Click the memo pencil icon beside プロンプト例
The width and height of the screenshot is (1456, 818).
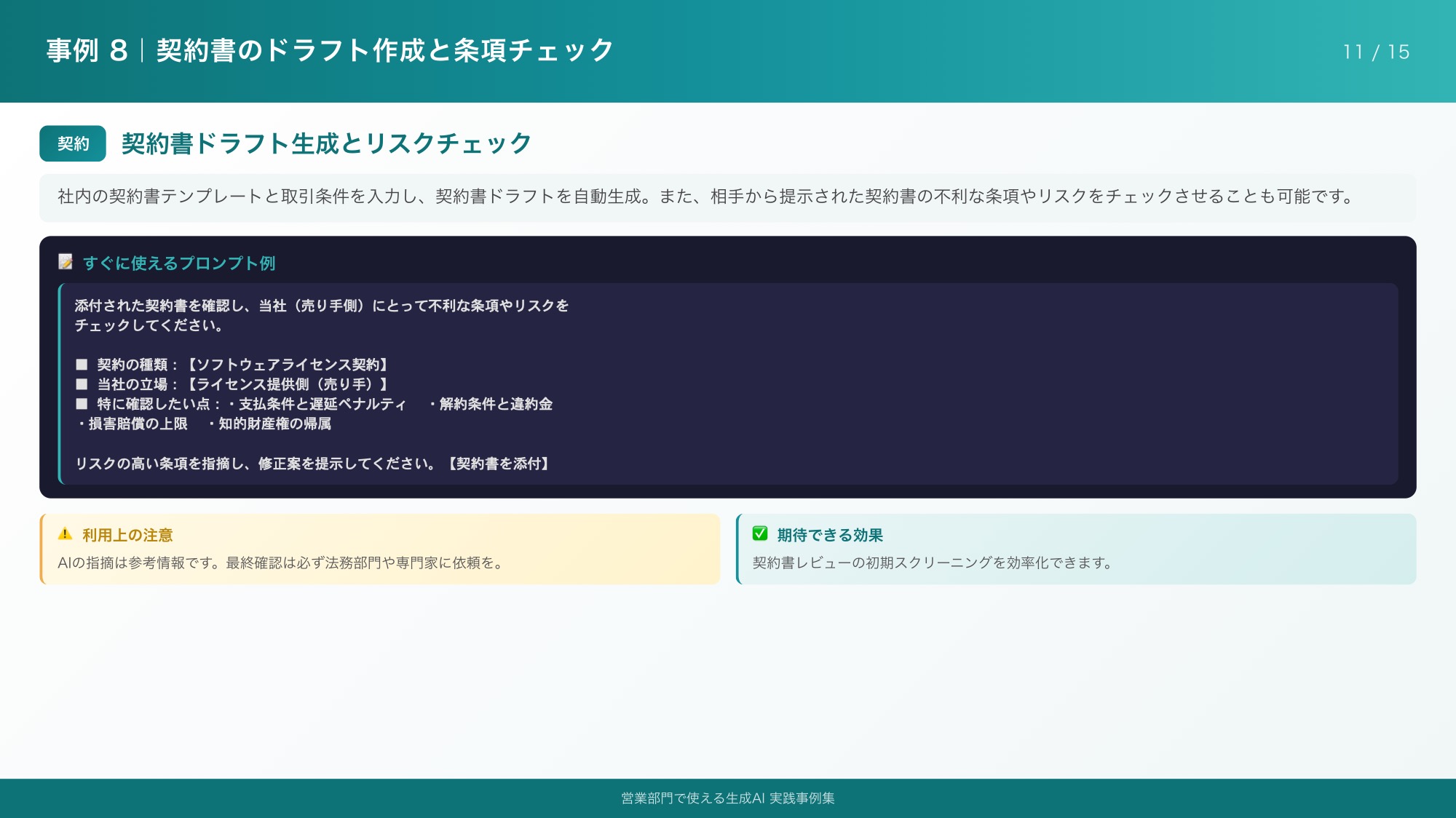click(66, 261)
